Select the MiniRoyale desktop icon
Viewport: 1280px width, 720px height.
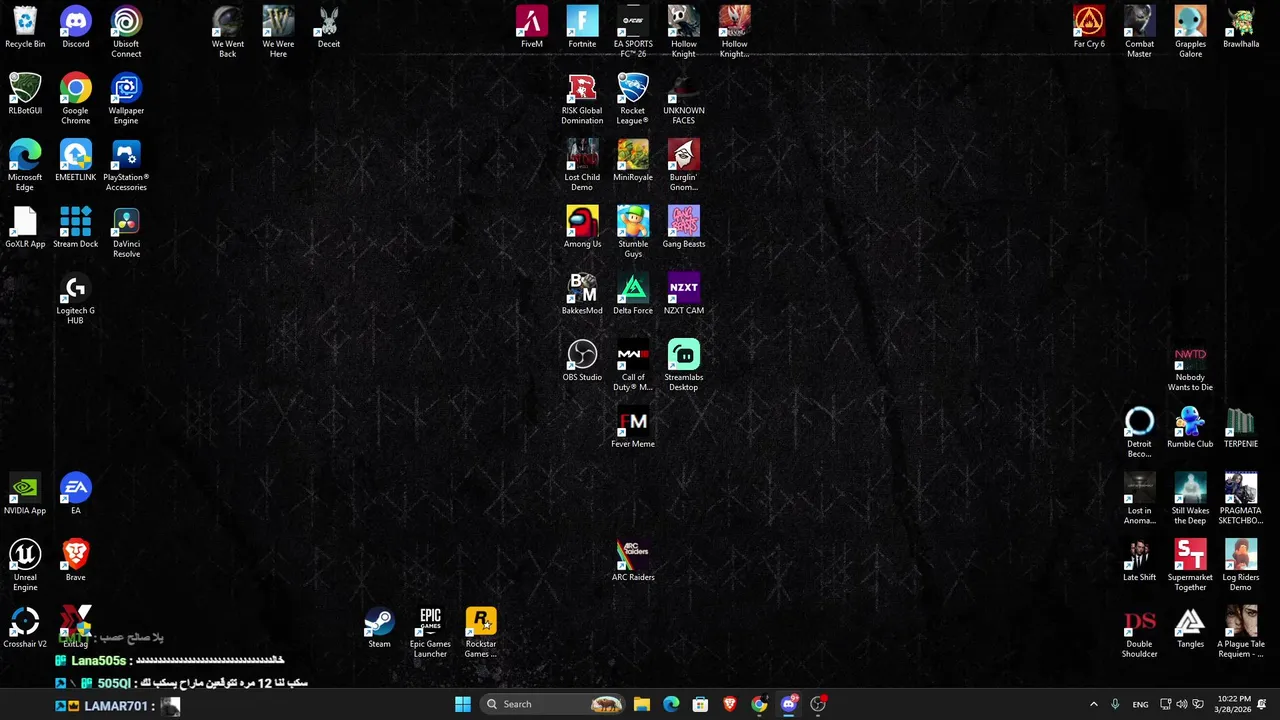tap(633, 161)
